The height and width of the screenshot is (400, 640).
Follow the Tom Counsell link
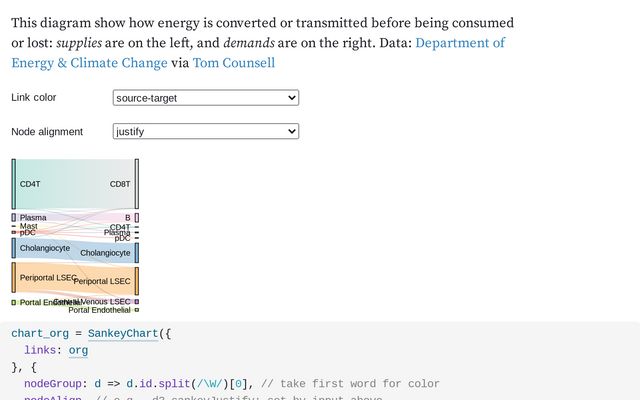coord(233,63)
